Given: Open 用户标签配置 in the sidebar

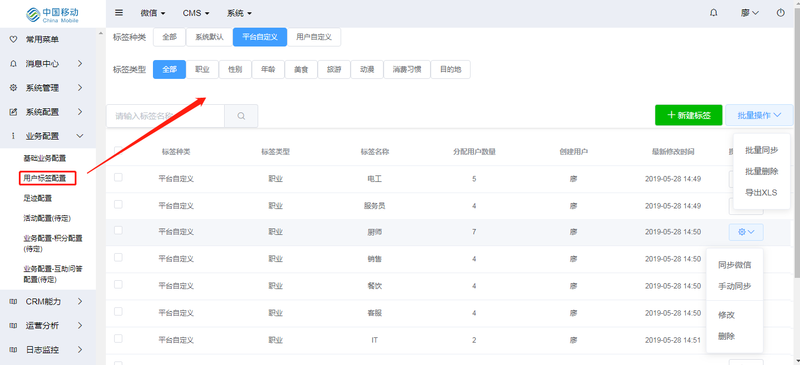Looking at the screenshot, I should click(x=45, y=178).
